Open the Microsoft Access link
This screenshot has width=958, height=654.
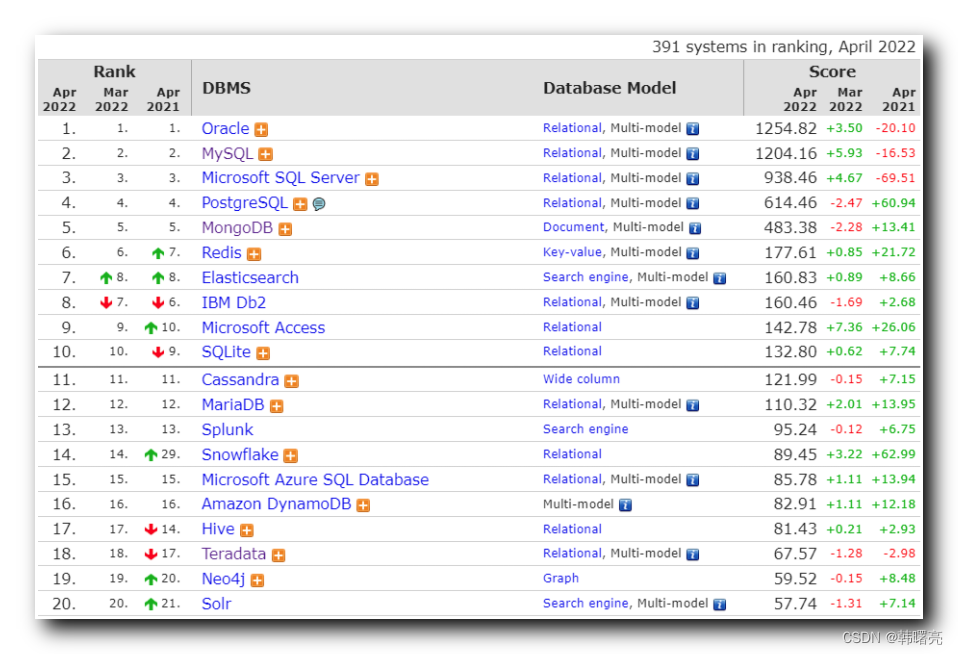pyautogui.click(x=263, y=328)
